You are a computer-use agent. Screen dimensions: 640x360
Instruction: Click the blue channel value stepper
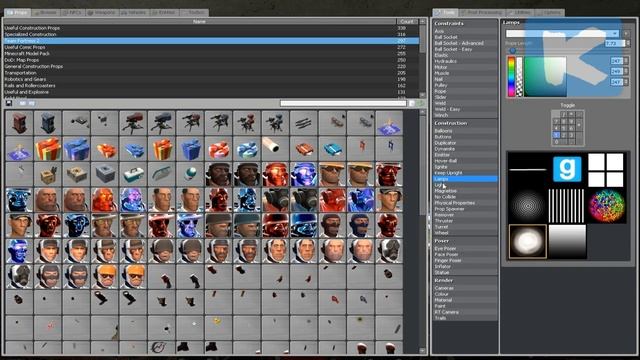(x=626, y=82)
